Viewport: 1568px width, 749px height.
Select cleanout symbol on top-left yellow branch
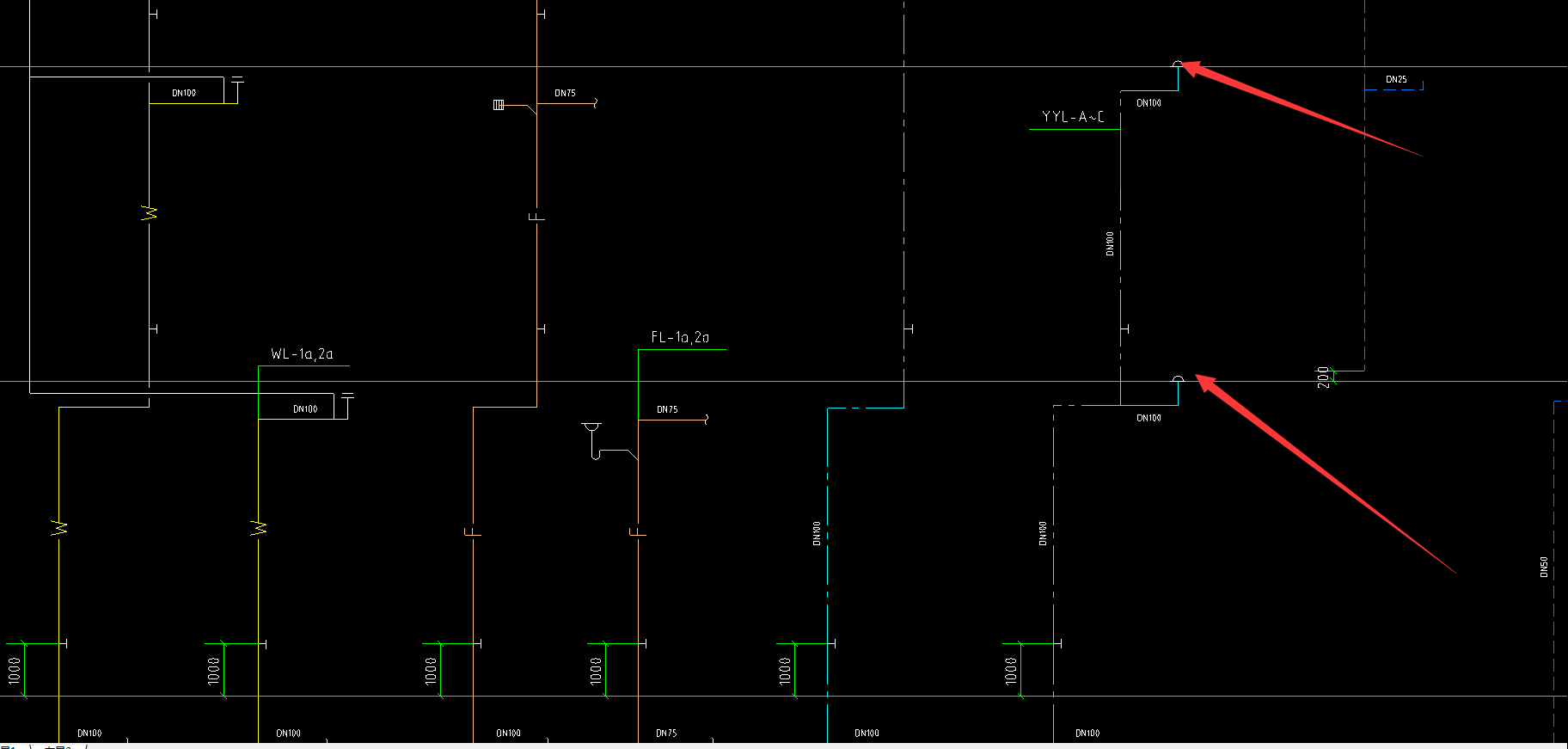pyautogui.click(x=237, y=83)
